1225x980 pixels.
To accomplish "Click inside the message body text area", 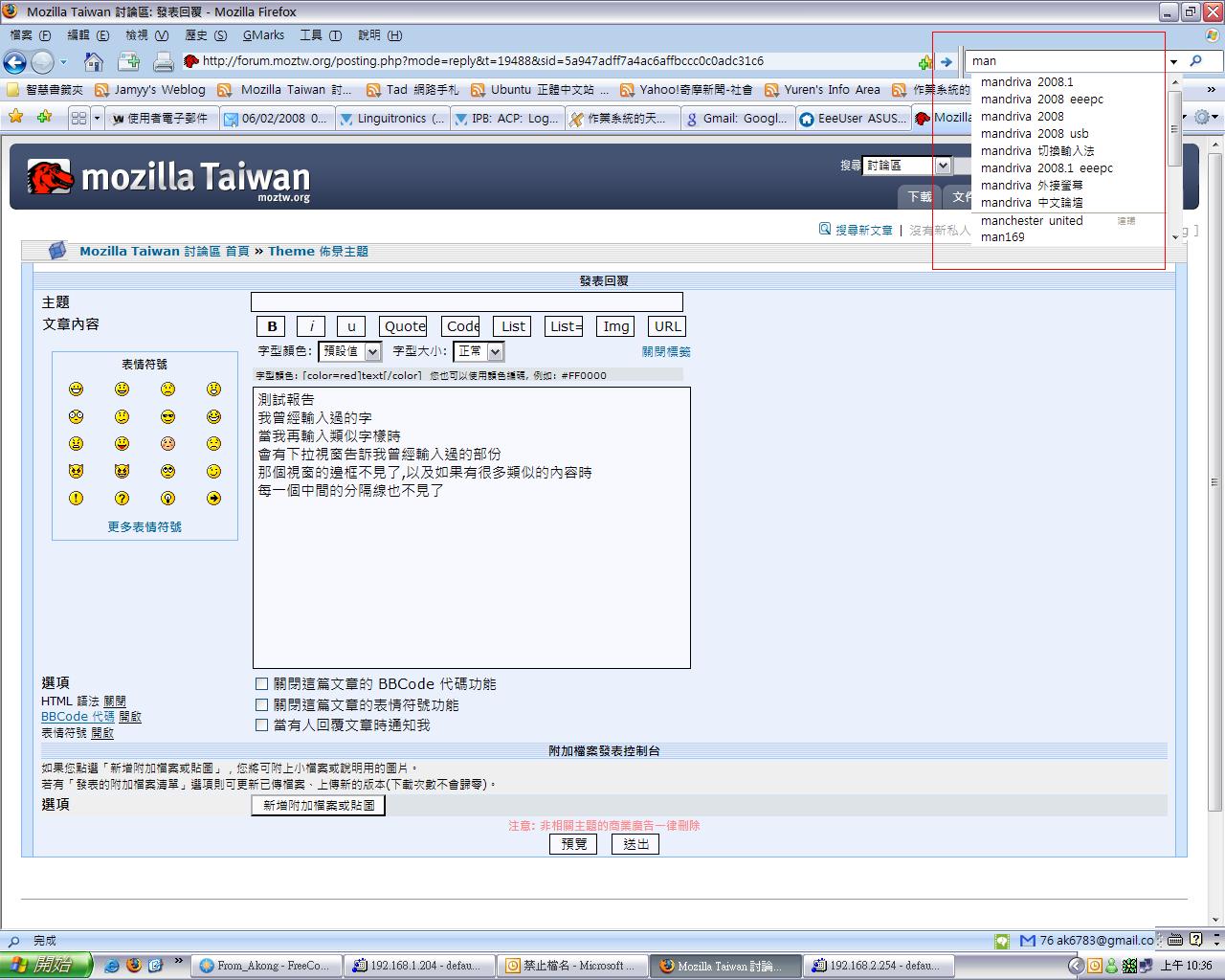I will [x=472, y=528].
